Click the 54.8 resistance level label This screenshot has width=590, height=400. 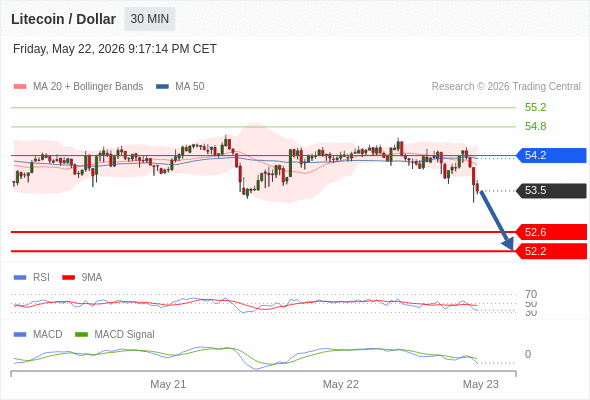pos(535,126)
